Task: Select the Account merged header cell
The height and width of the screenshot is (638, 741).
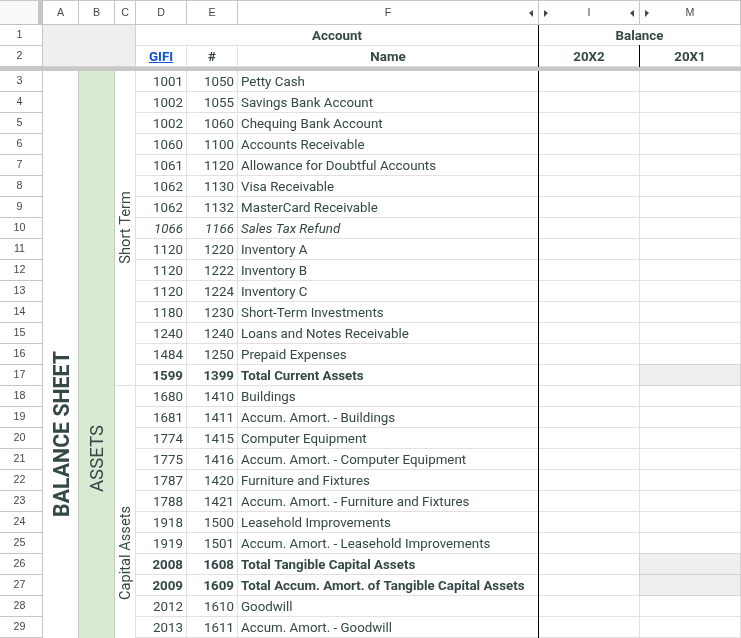Action: click(x=337, y=35)
